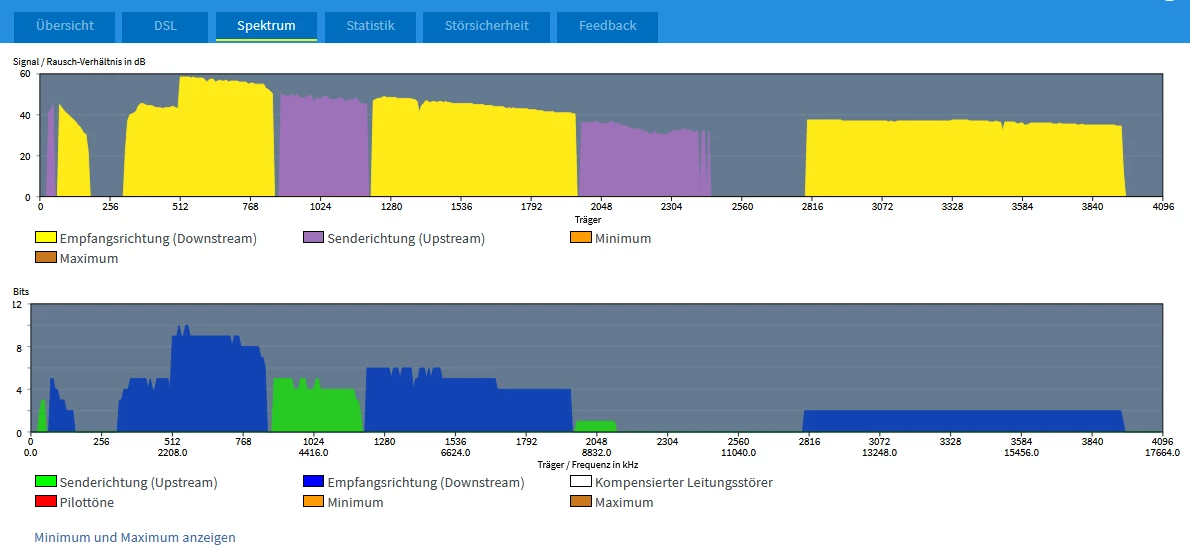Click the 15456.0 frequency value

point(1022,452)
